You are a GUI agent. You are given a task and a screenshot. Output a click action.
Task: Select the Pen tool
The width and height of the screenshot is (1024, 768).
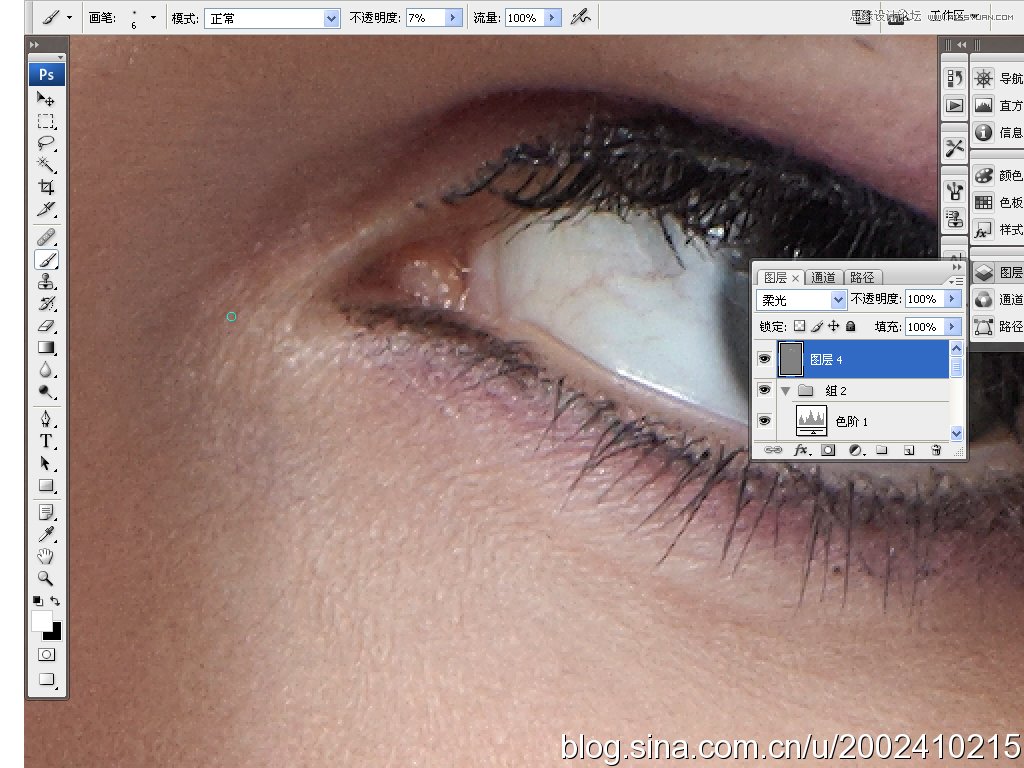pyautogui.click(x=46, y=419)
